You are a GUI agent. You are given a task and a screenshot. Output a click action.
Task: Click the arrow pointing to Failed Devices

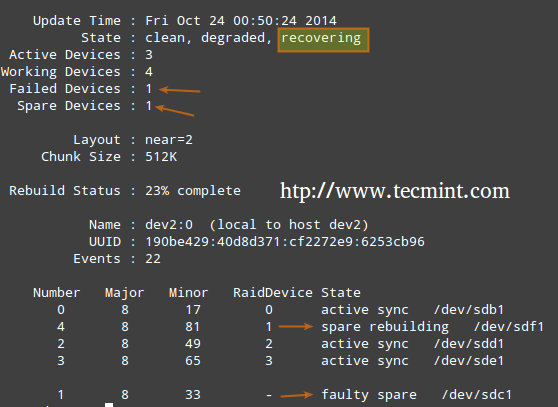pos(179,90)
